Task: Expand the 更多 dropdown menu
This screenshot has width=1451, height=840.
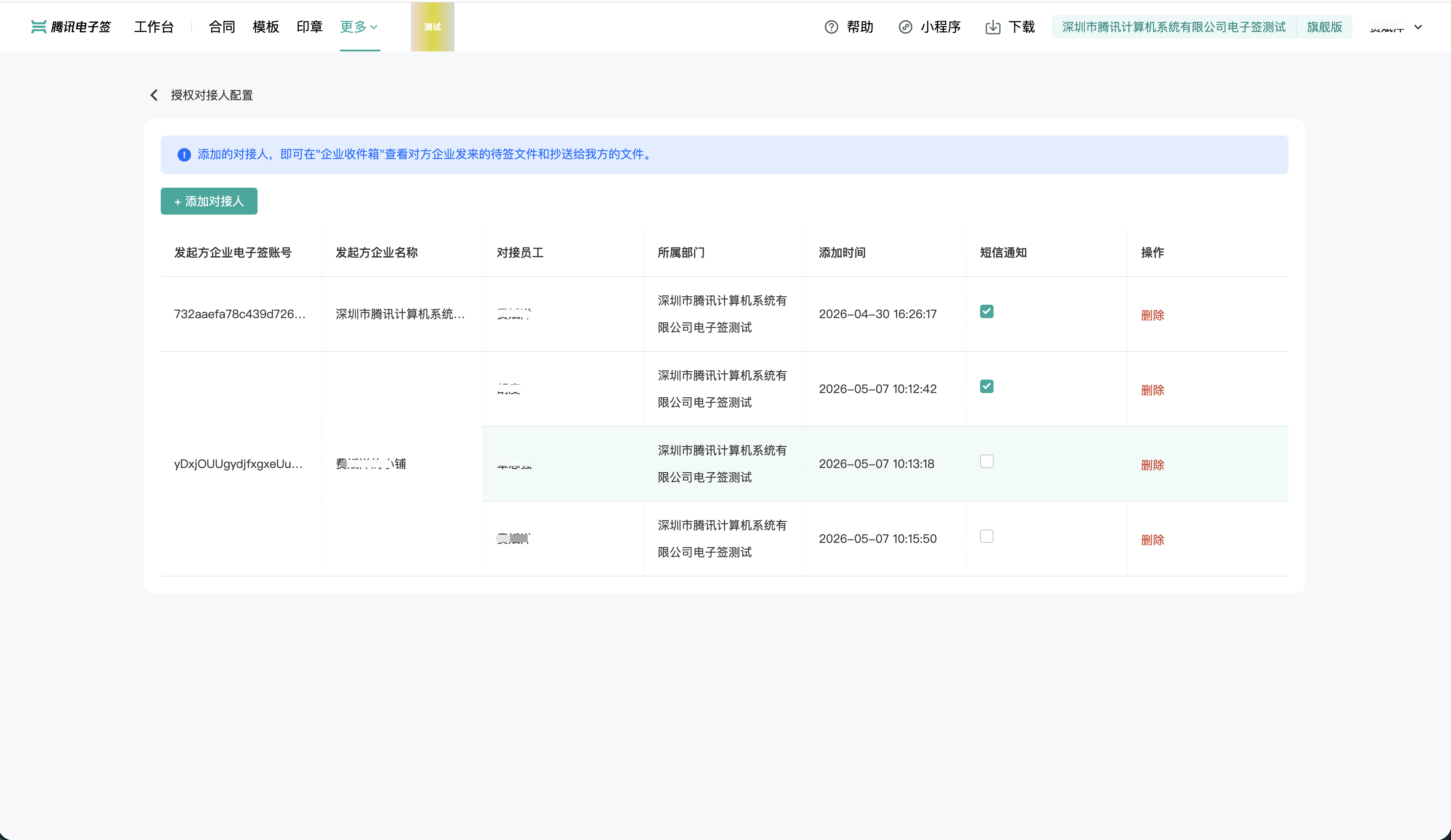Action: point(359,27)
